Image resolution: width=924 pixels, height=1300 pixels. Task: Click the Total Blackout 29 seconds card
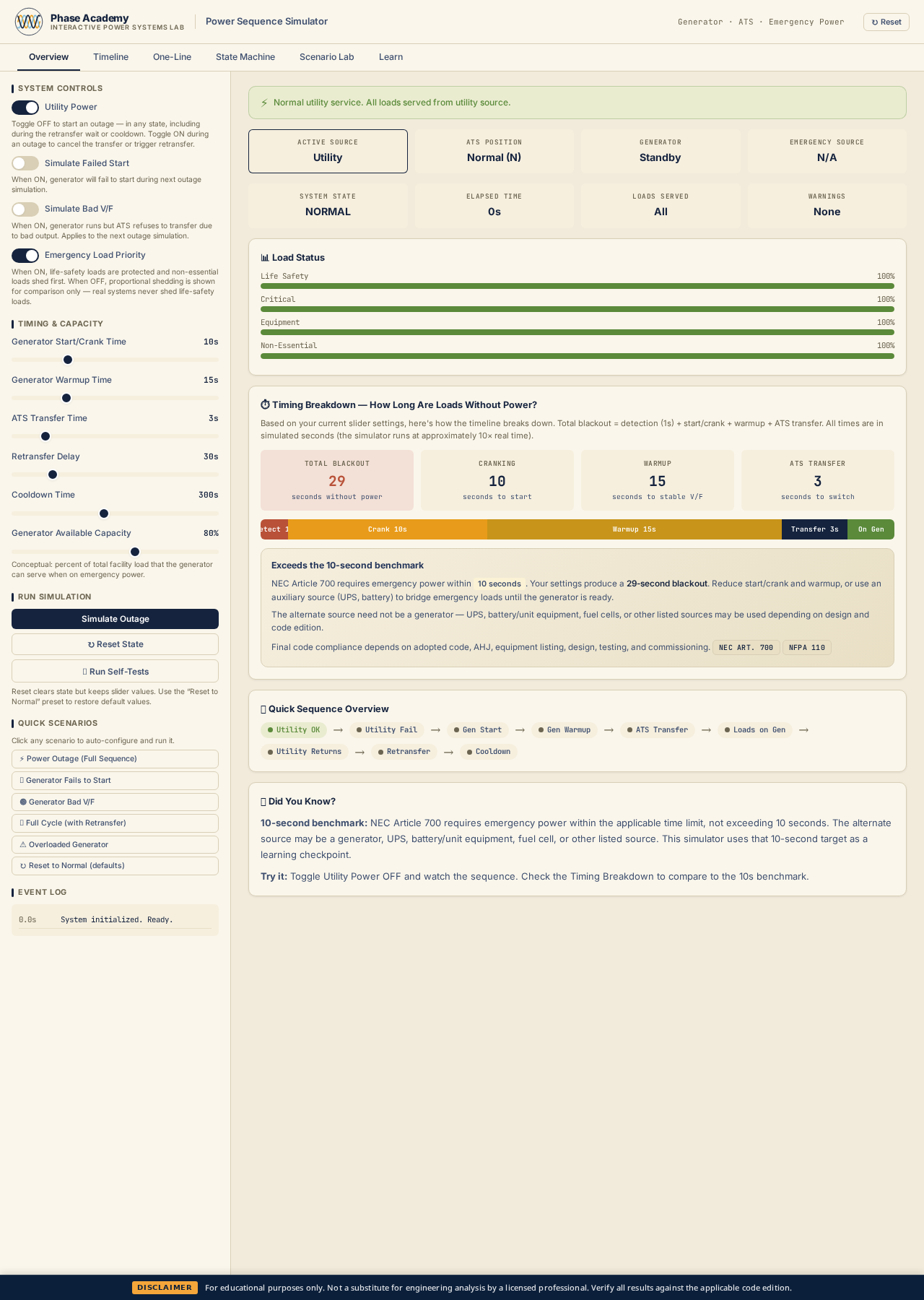tap(337, 480)
